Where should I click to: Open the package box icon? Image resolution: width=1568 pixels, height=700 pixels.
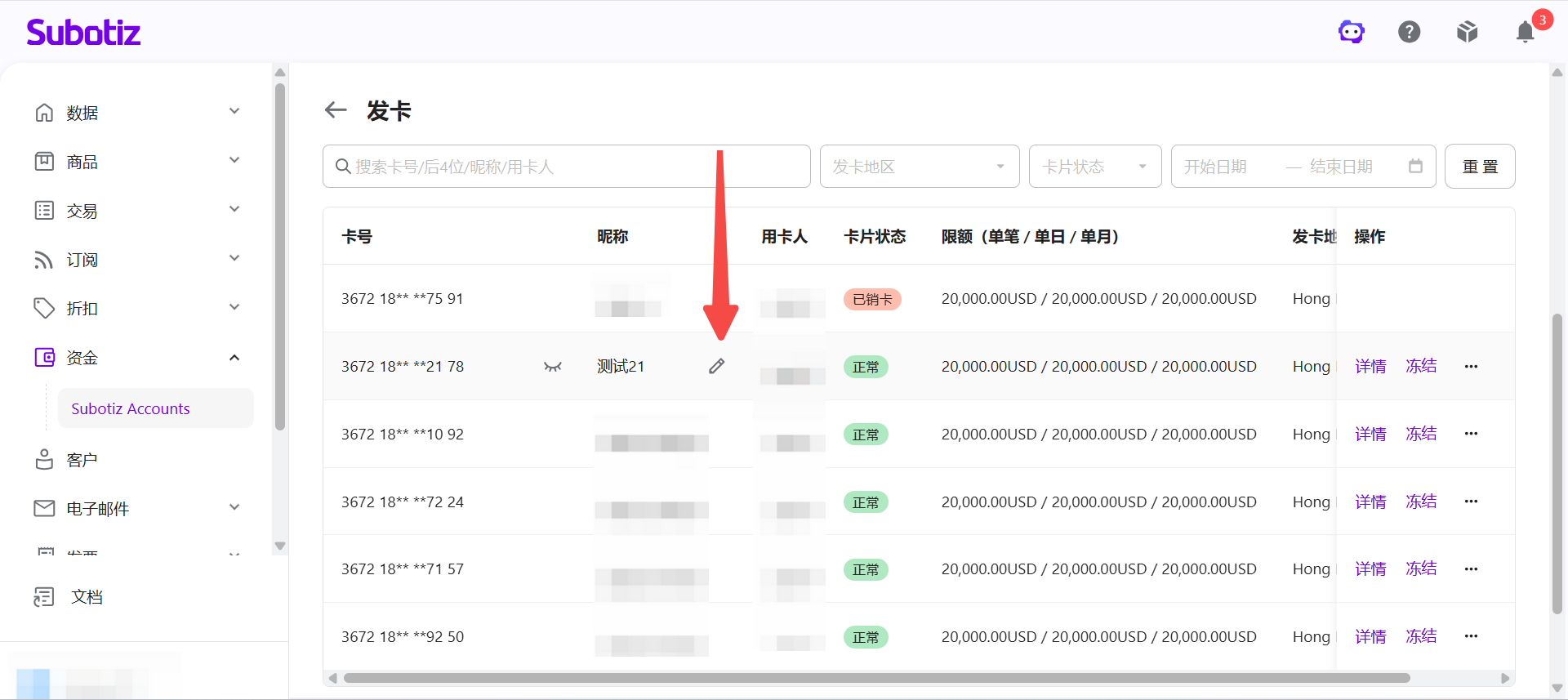coord(1468,32)
